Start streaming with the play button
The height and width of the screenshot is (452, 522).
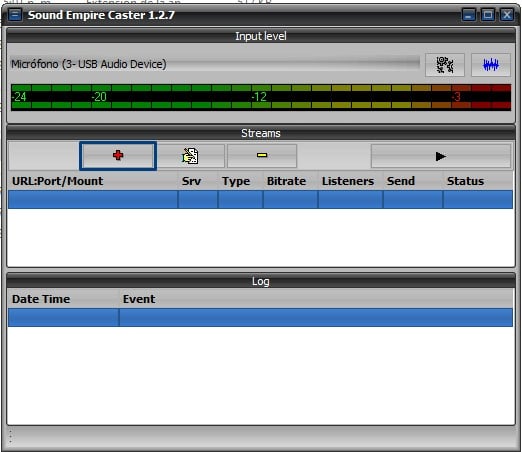[441, 156]
